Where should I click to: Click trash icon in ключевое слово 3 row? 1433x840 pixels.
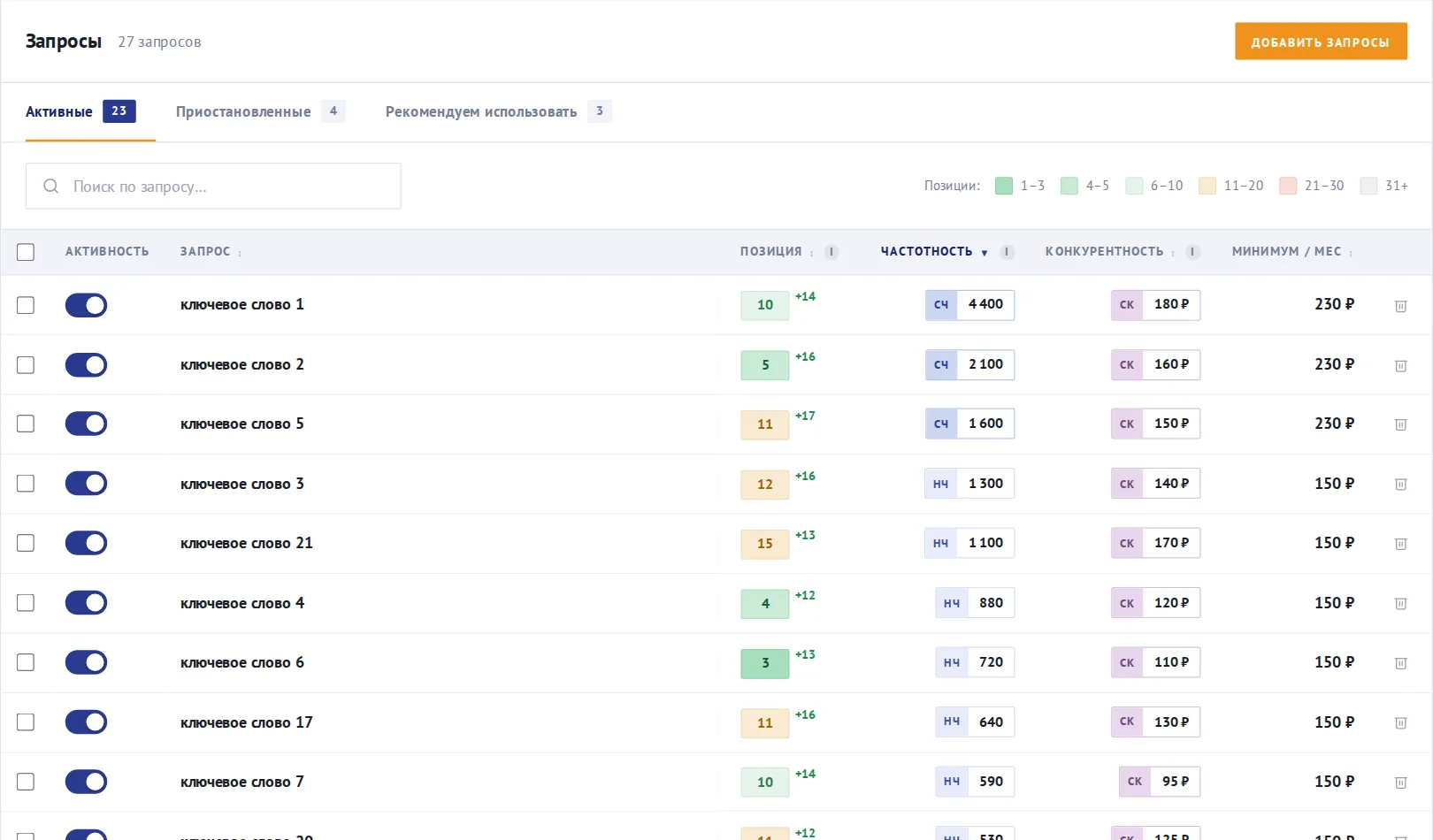click(x=1400, y=485)
